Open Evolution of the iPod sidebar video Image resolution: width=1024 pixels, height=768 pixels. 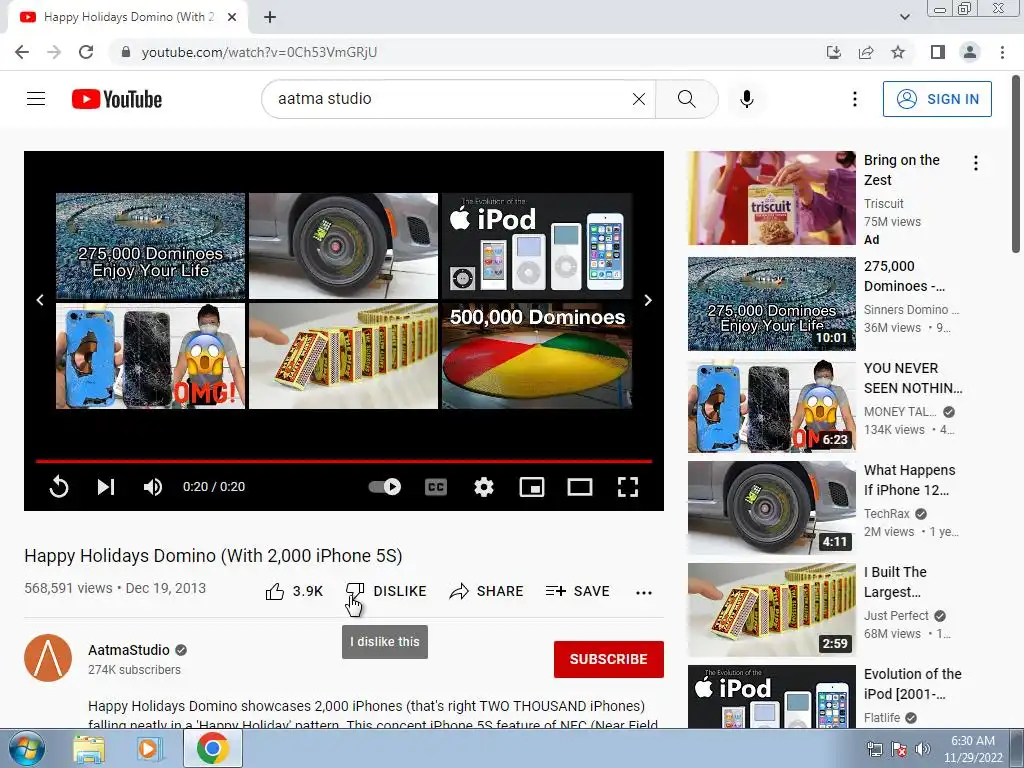click(x=771, y=696)
